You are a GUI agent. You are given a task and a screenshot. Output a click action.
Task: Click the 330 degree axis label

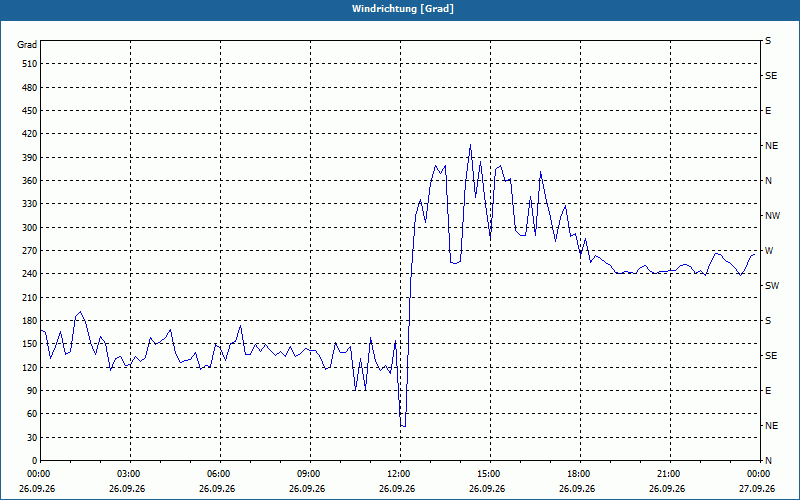(30, 204)
